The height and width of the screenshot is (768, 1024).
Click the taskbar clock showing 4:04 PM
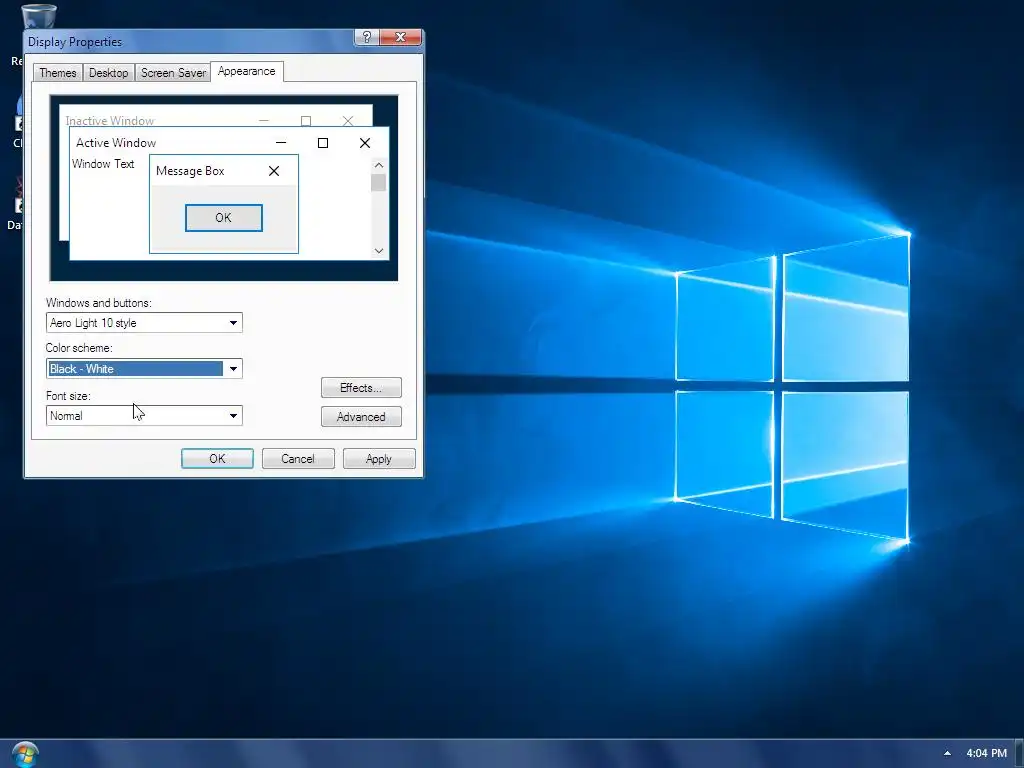tap(986, 753)
